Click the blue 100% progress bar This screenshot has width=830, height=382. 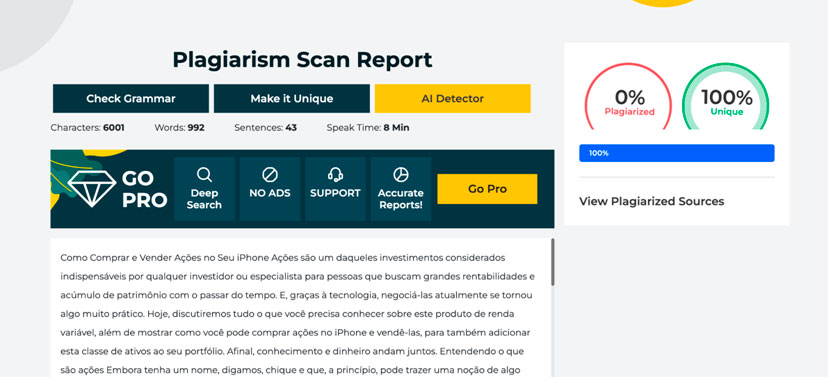[x=676, y=153]
